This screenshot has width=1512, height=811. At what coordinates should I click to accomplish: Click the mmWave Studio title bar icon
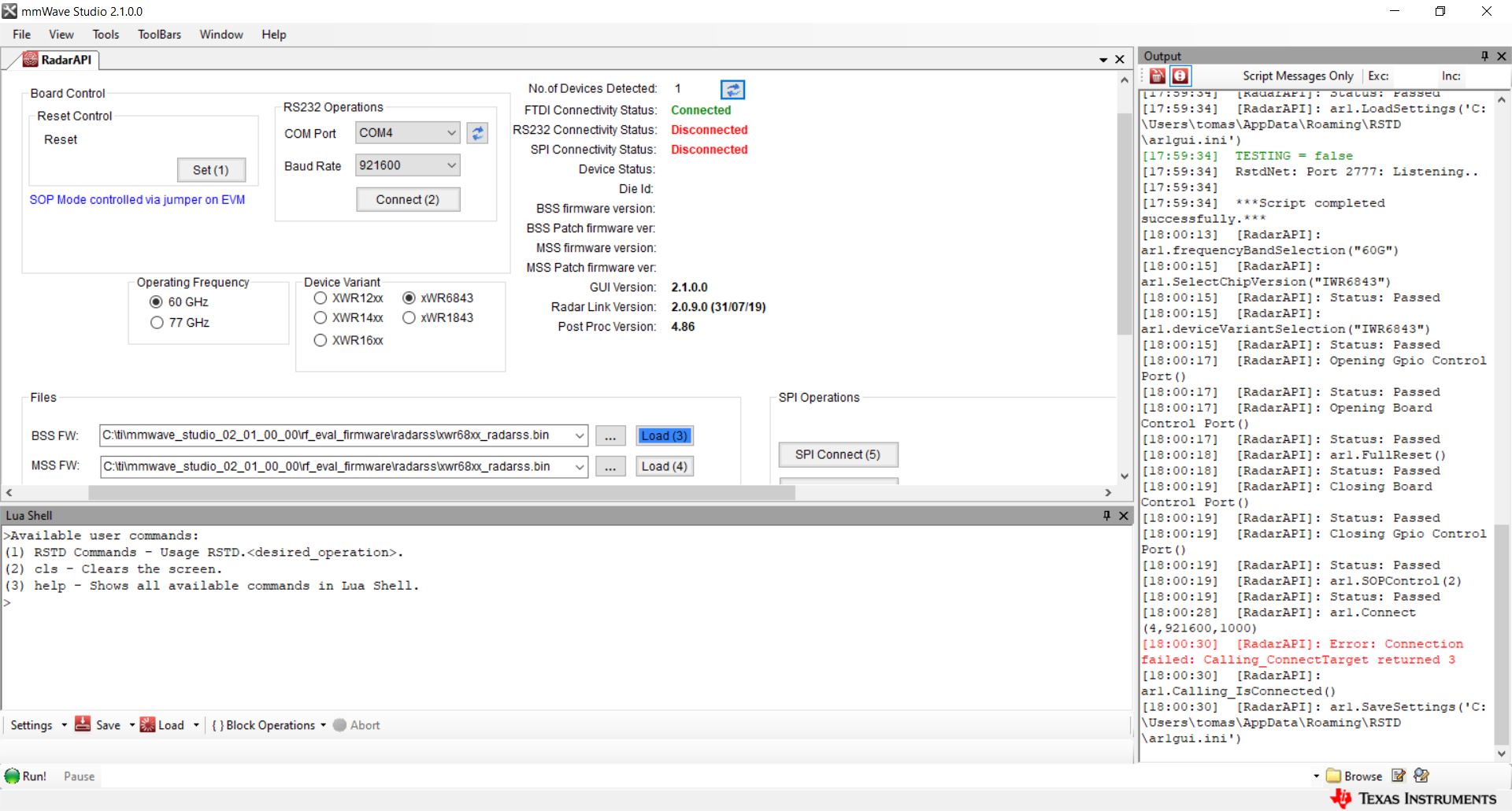click(9, 11)
